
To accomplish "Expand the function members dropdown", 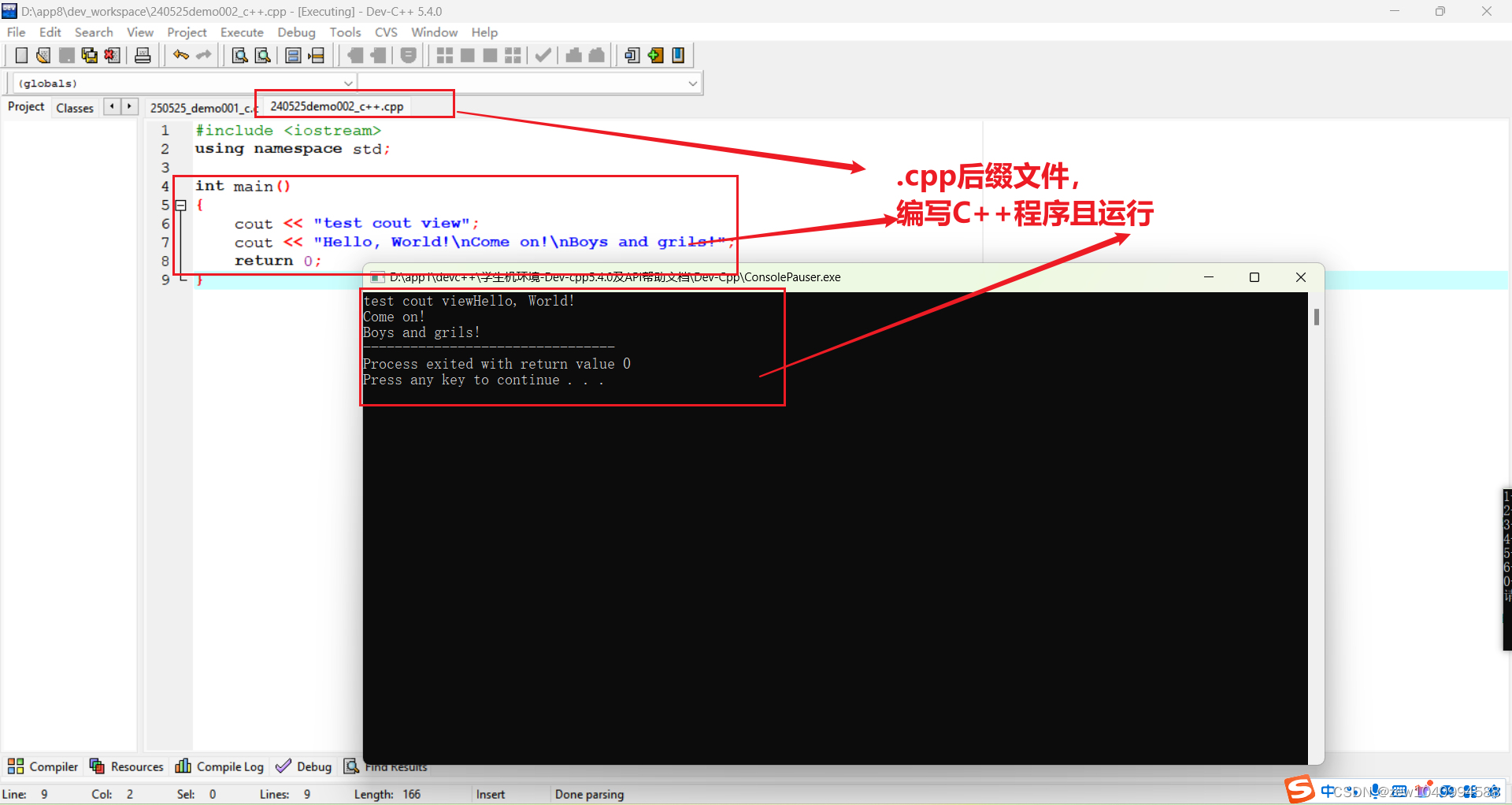I will point(692,83).
